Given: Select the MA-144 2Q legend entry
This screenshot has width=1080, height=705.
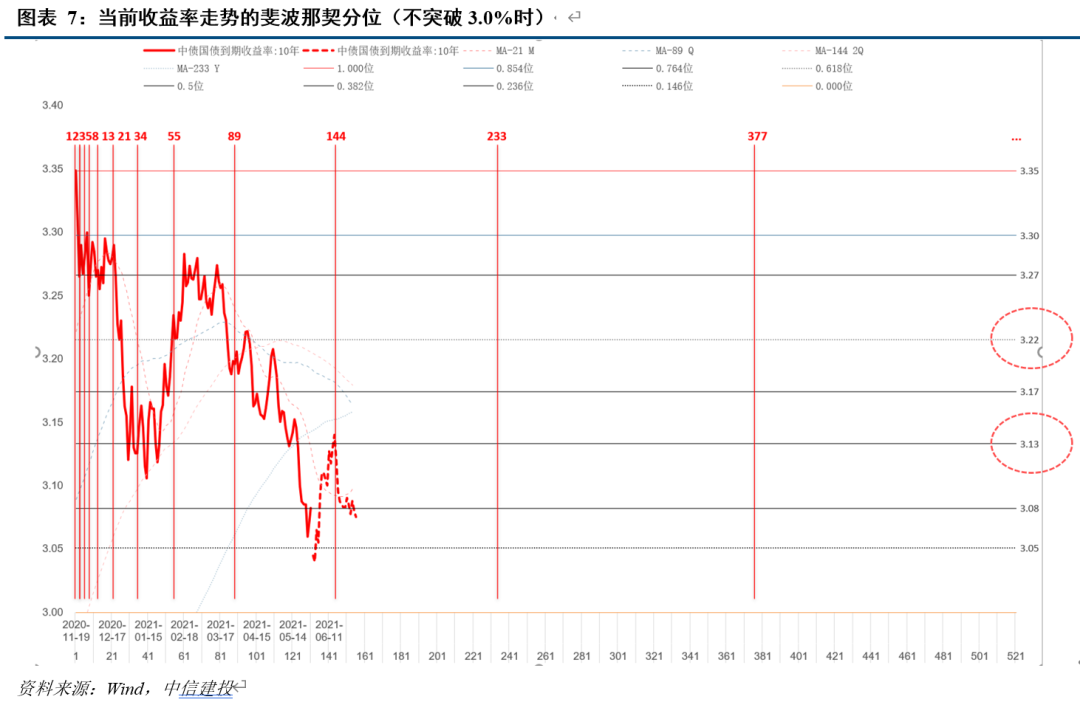Looking at the screenshot, I should tap(822, 50).
